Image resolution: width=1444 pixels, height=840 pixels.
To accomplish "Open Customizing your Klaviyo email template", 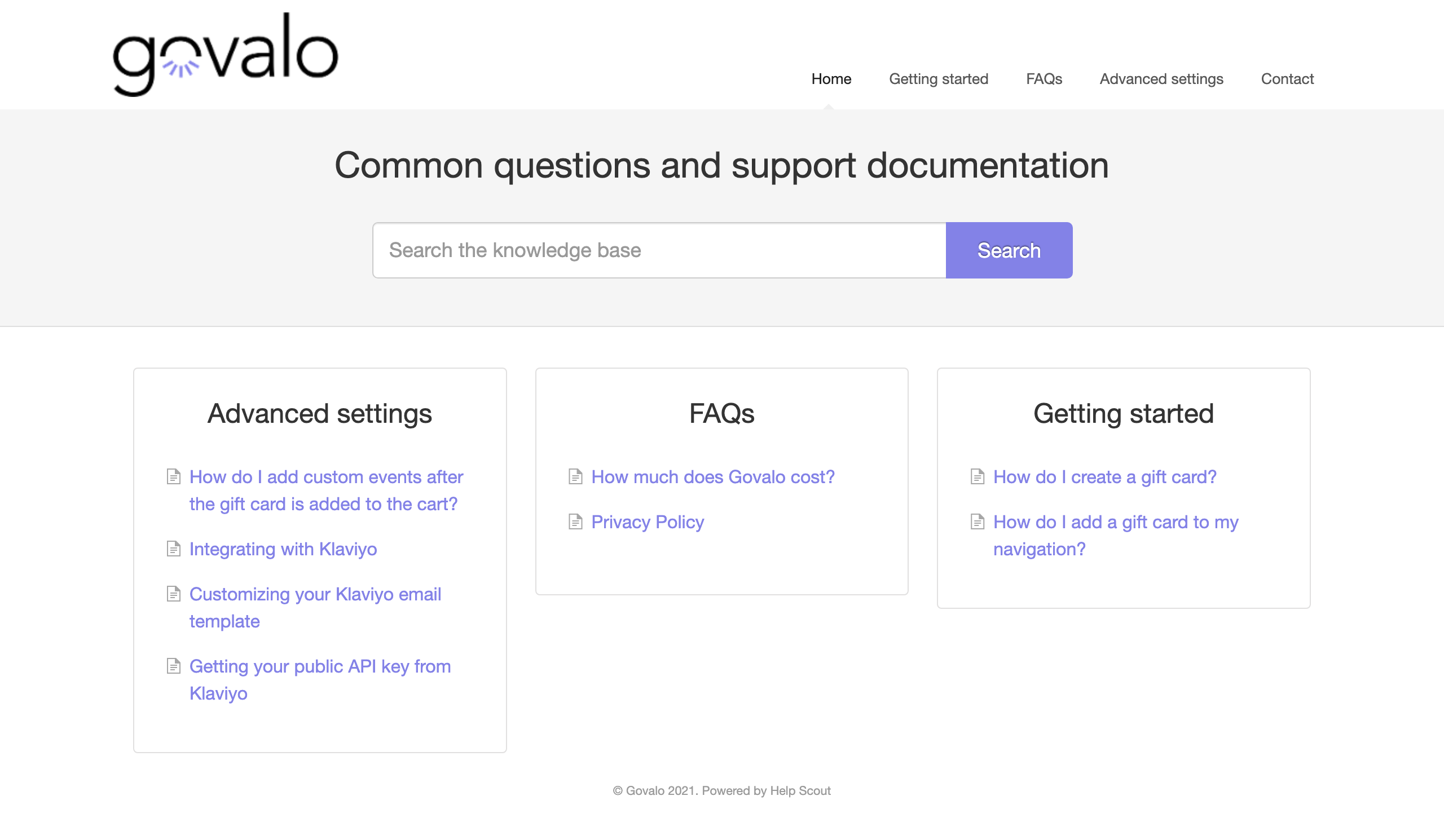I will pos(315,608).
